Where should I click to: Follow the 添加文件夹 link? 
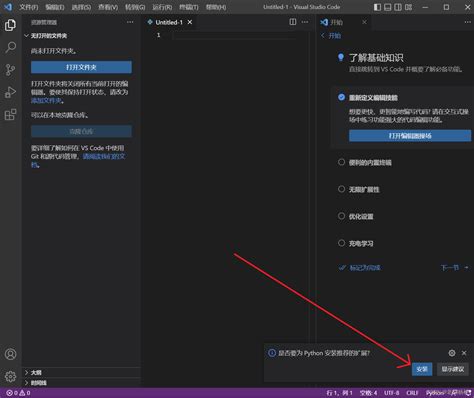[x=46, y=100]
